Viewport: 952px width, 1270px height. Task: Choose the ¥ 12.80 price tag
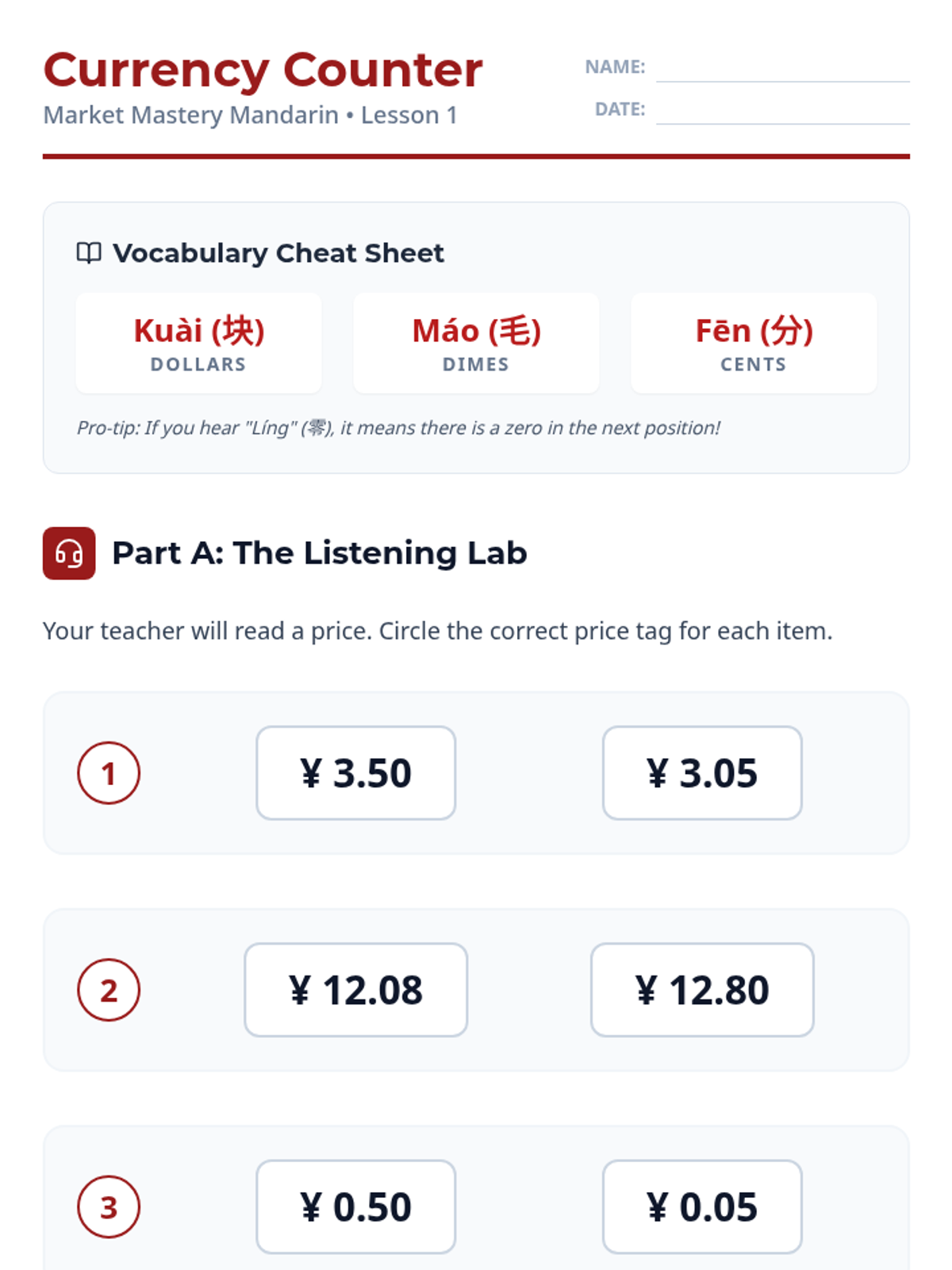(702, 990)
